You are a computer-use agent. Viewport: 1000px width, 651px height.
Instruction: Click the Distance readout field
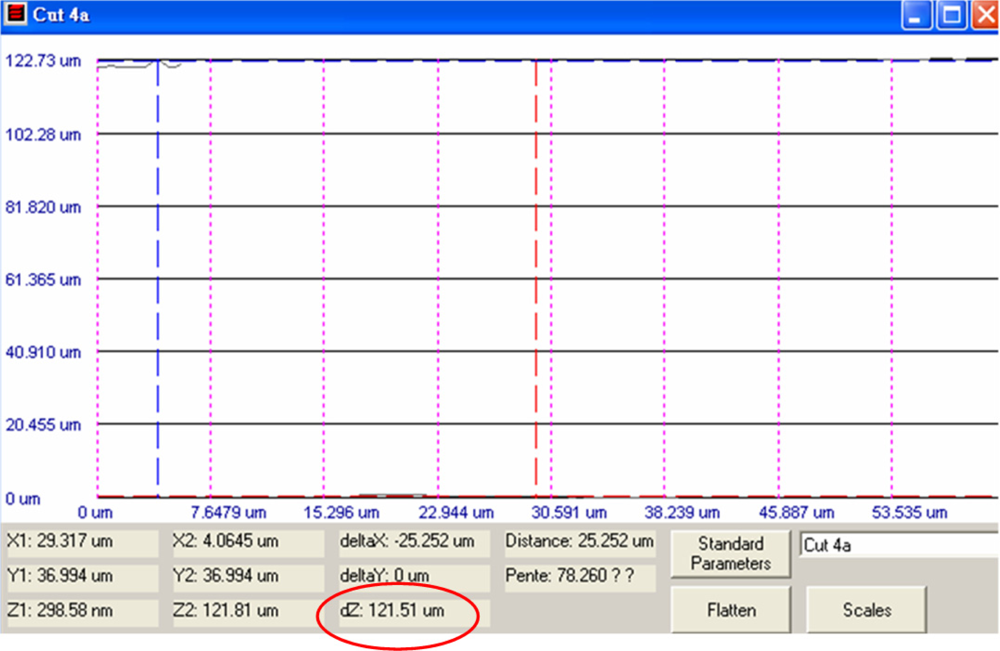579,542
